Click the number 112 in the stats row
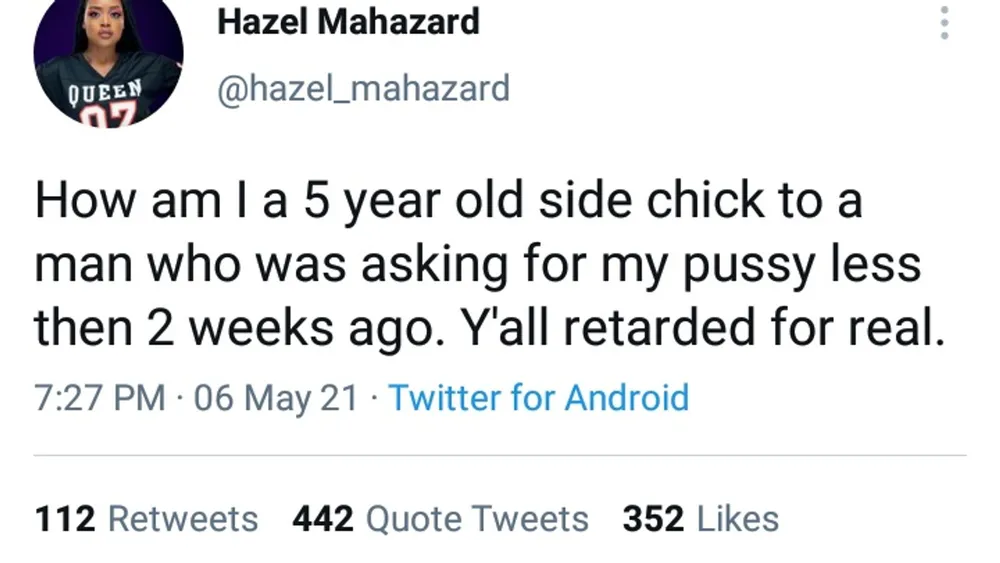1000x563 pixels. coord(65,519)
